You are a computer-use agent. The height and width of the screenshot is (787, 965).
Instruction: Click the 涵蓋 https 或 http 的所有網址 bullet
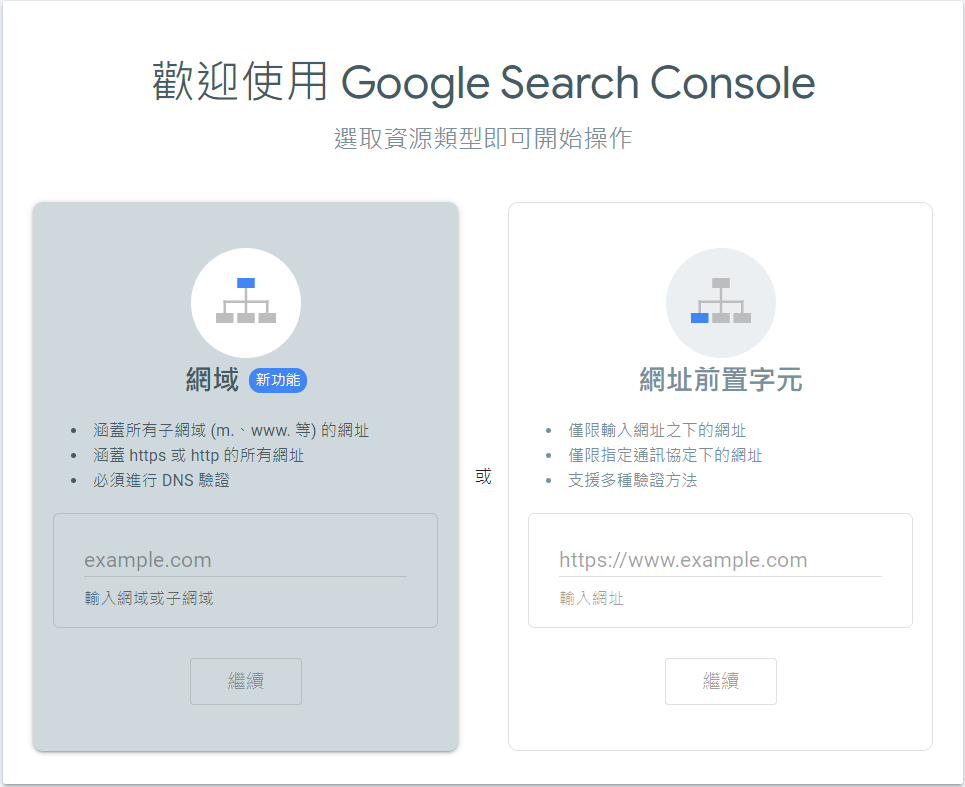pos(198,455)
